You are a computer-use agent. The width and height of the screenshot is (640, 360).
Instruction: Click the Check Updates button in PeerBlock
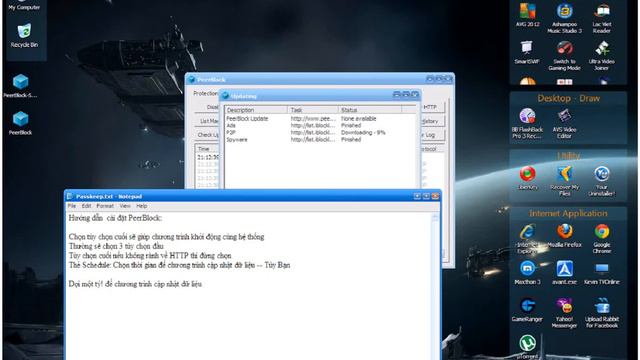coord(207,135)
